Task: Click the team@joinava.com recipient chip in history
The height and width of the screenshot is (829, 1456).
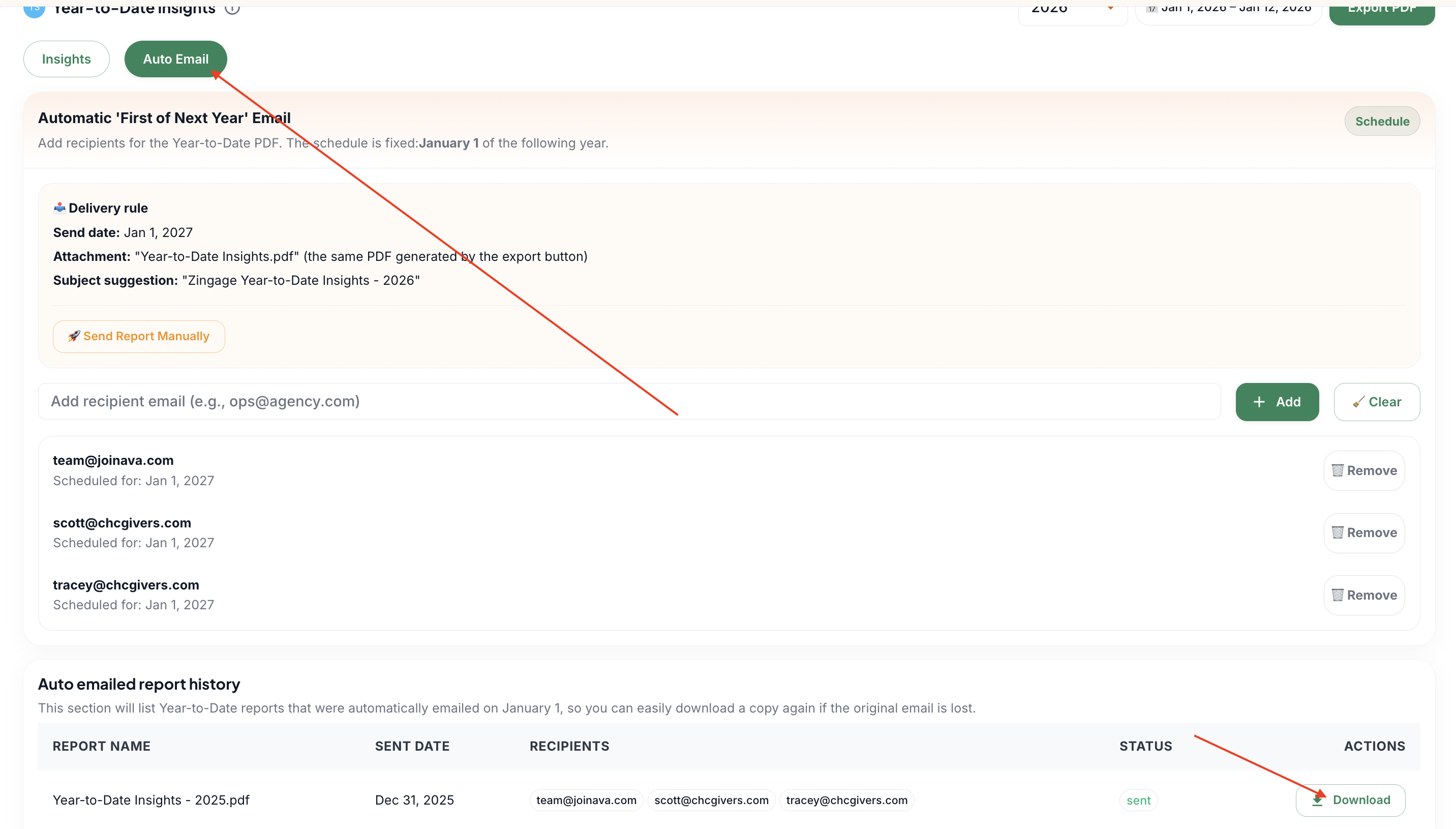Action: tap(586, 801)
